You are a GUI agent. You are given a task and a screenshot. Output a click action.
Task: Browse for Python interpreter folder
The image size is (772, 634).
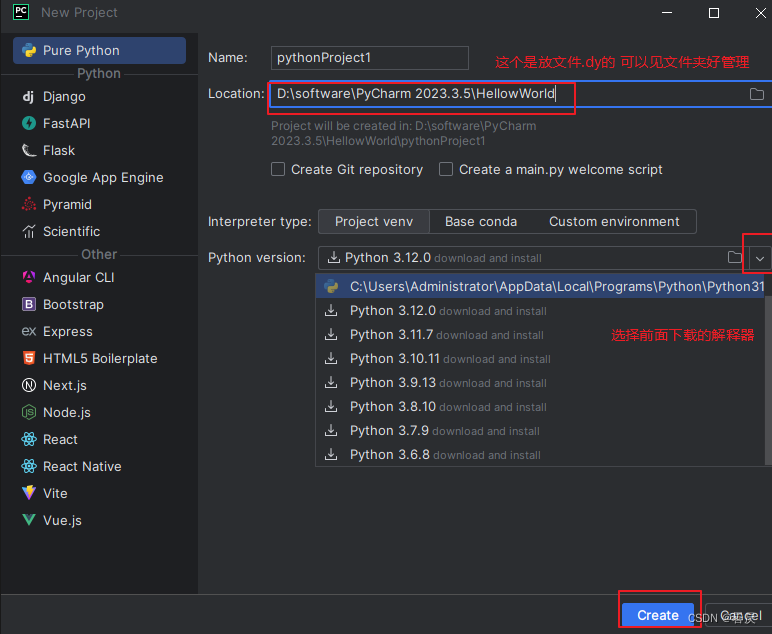pyautogui.click(x=735, y=257)
